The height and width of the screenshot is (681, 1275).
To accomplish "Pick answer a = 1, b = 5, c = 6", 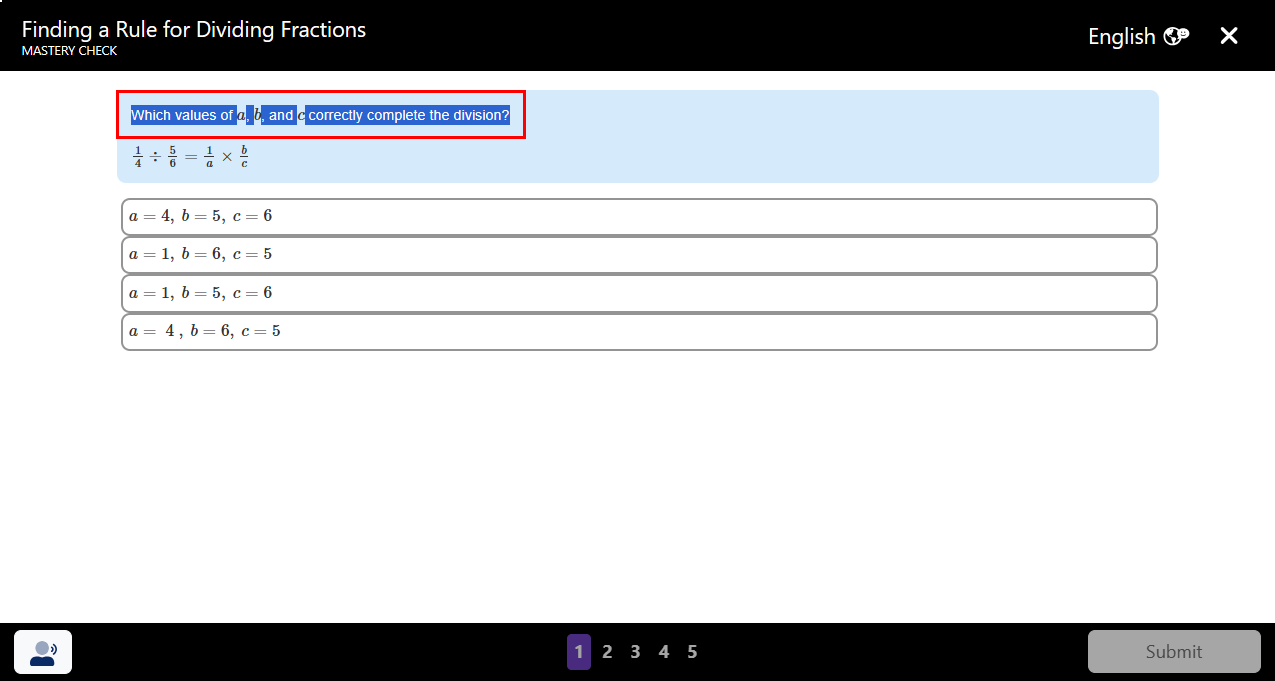I will coord(639,293).
